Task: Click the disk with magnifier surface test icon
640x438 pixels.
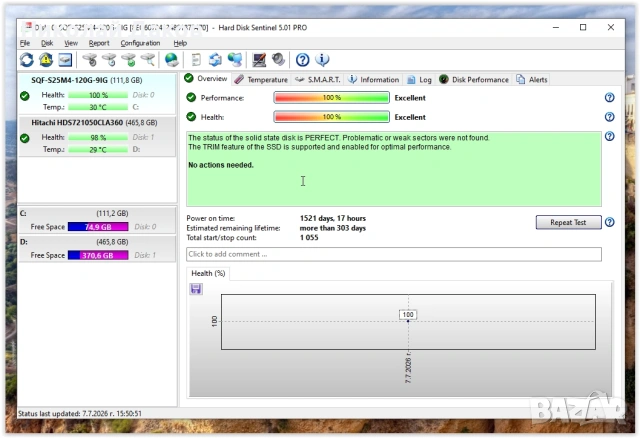Action: [x=148, y=60]
